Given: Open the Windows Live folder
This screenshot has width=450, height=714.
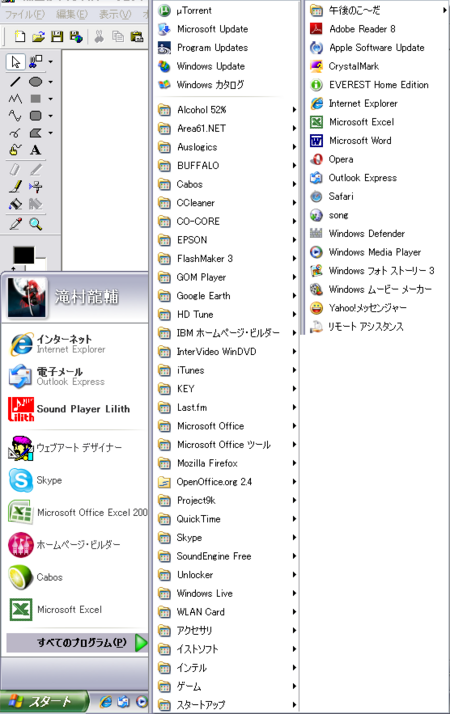Looking at the screenshot, I should [x=226, y=593].
